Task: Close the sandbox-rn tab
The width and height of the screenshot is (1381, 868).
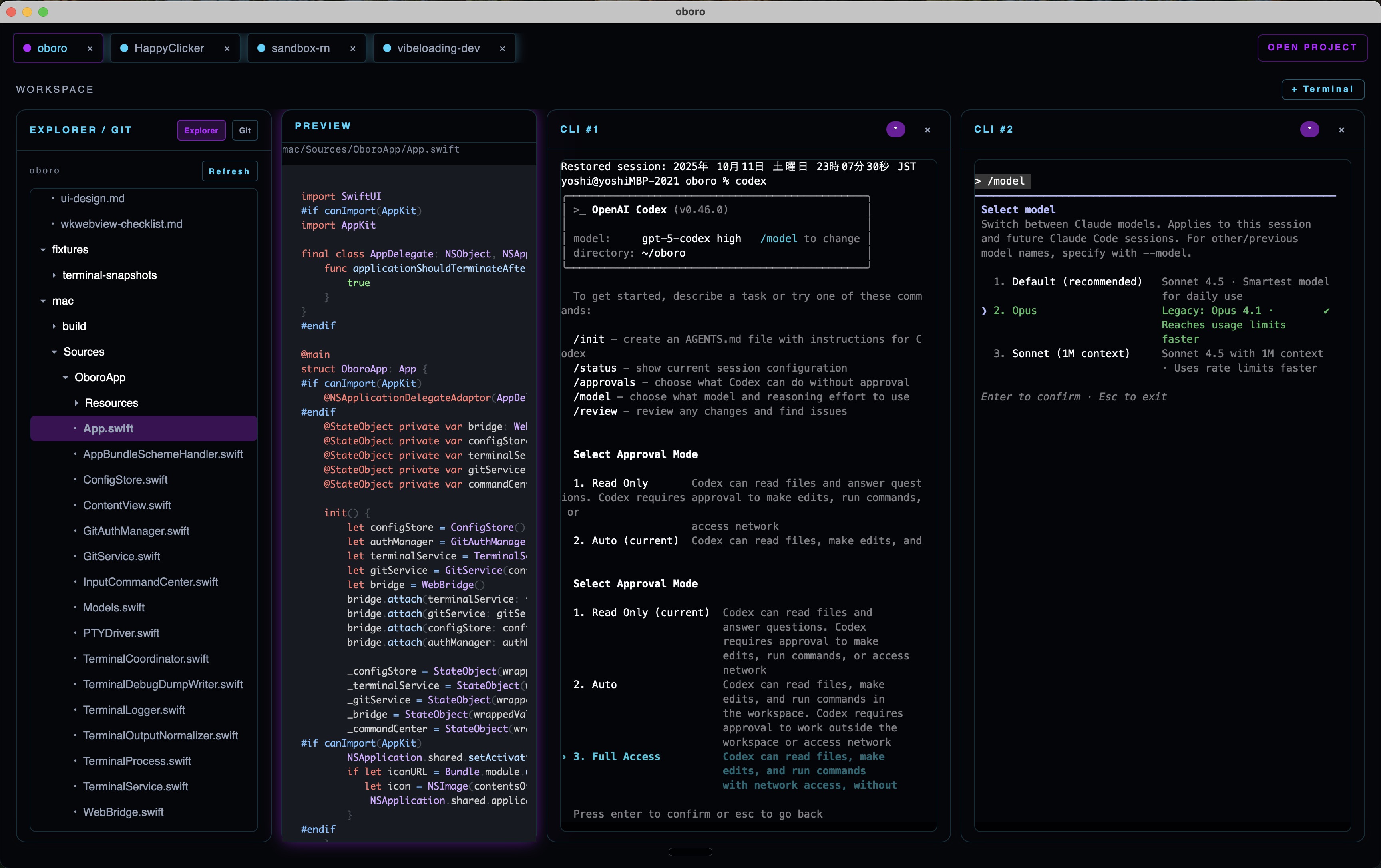Action: click(353, 49)
